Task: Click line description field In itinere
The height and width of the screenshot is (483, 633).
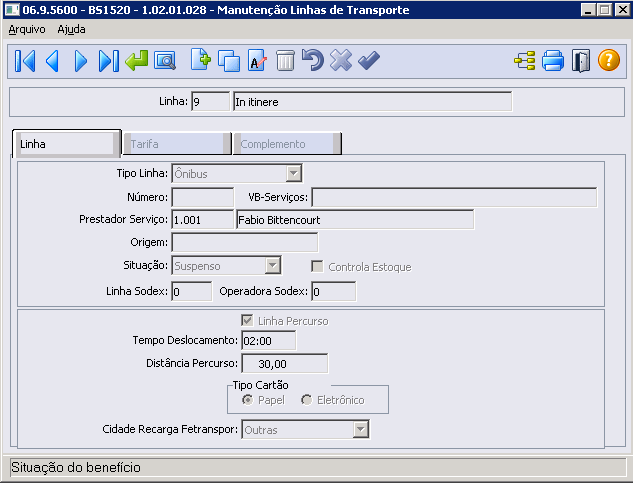Action: pyautogui.click(x=373, y=101)
